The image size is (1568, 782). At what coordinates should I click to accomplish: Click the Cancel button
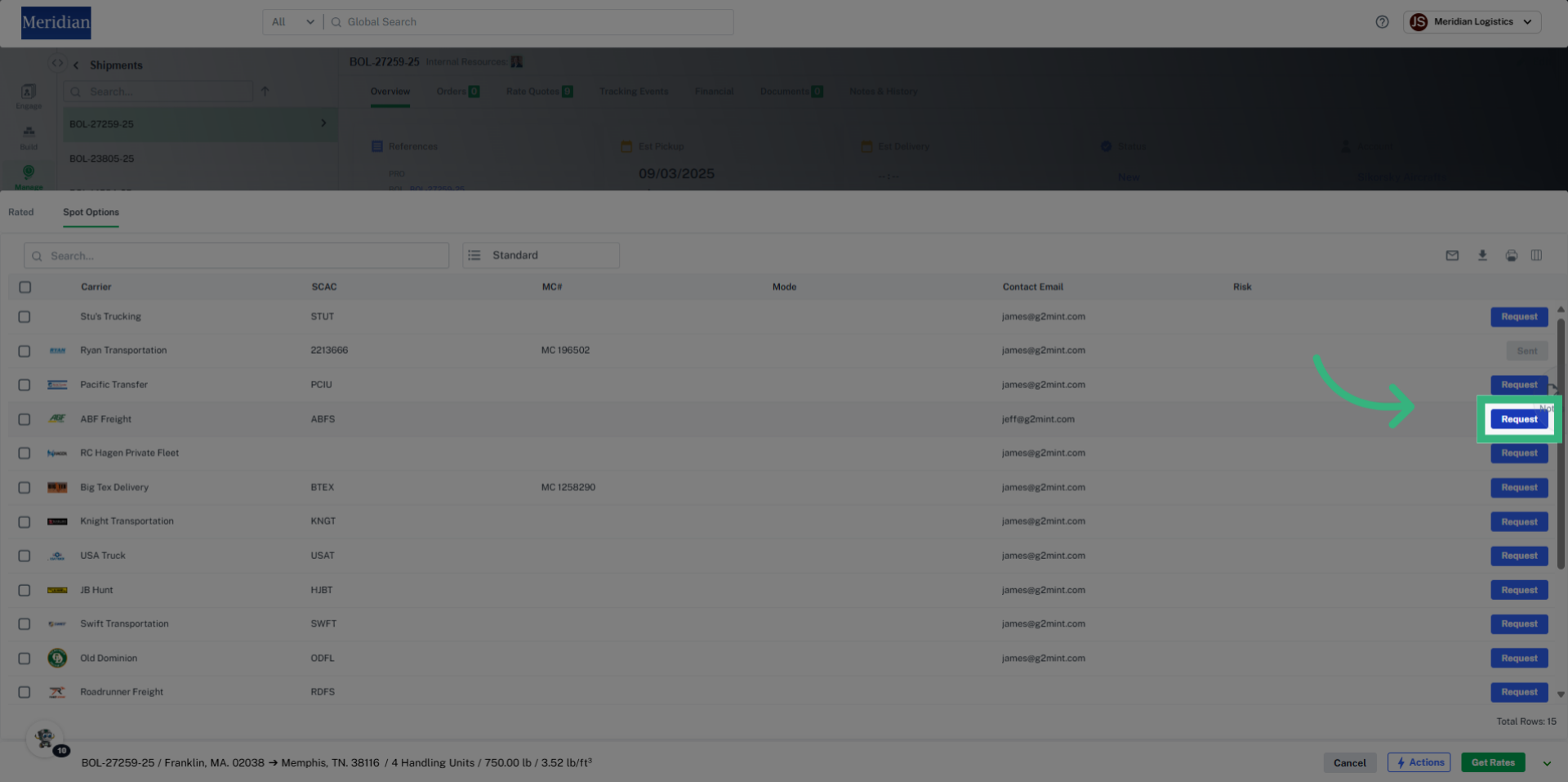1350,763
